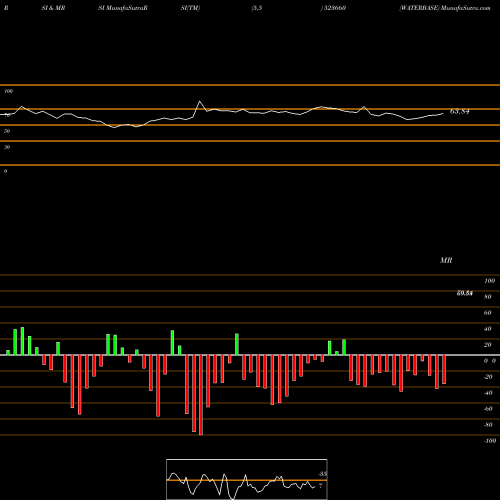Screen dimensions: 500x500
Task: Open the mini oscillator preview chart at bottom
Action: click(x=247, y=479)
